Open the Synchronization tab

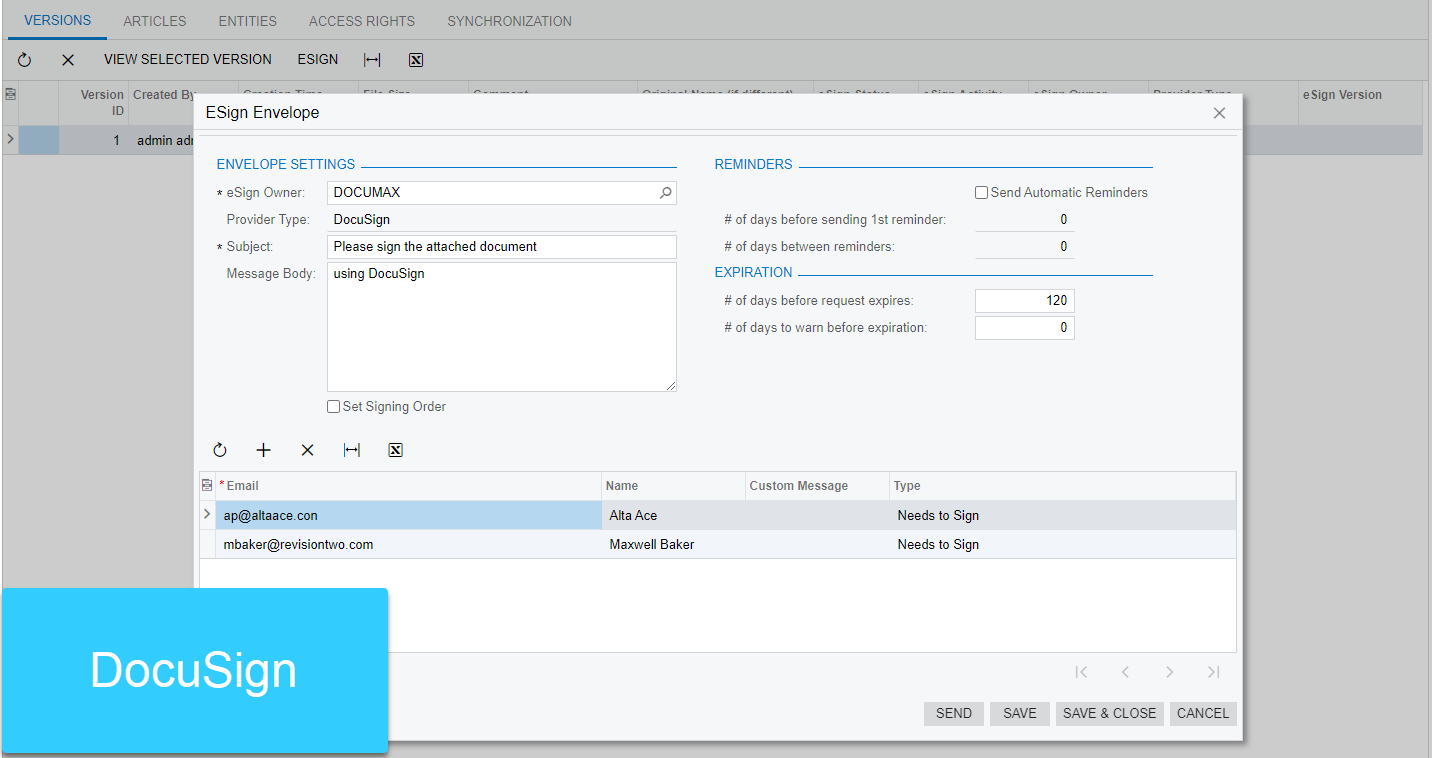coord(510,21)
